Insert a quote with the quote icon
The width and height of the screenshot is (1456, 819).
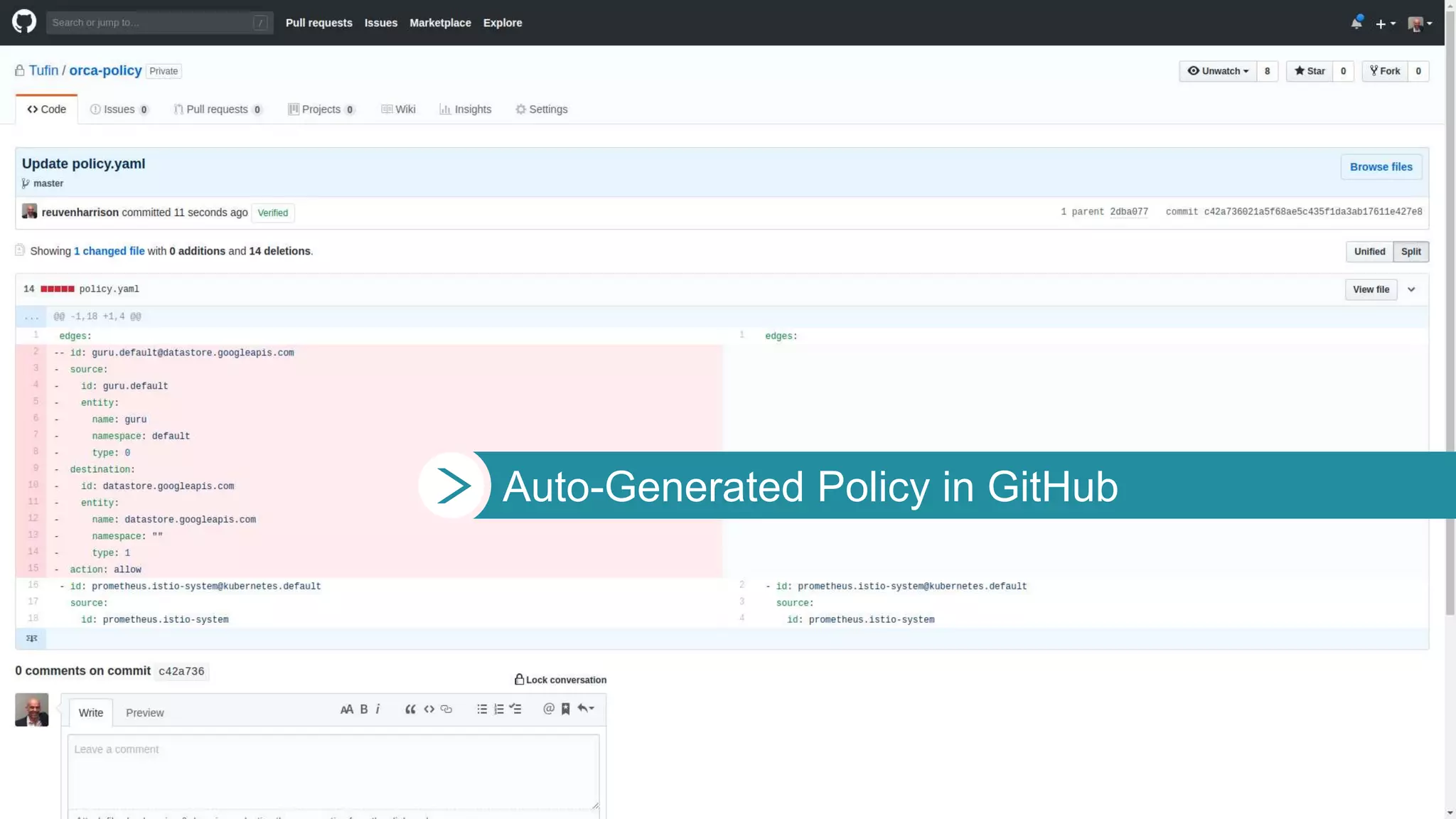coord(410,710)
